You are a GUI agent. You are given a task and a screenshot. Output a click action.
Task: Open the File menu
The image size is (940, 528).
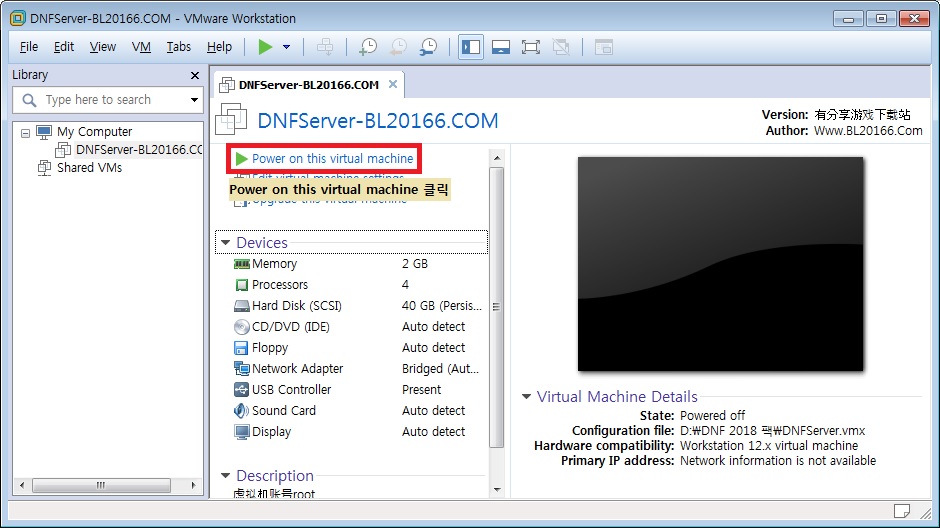point(29,47)
